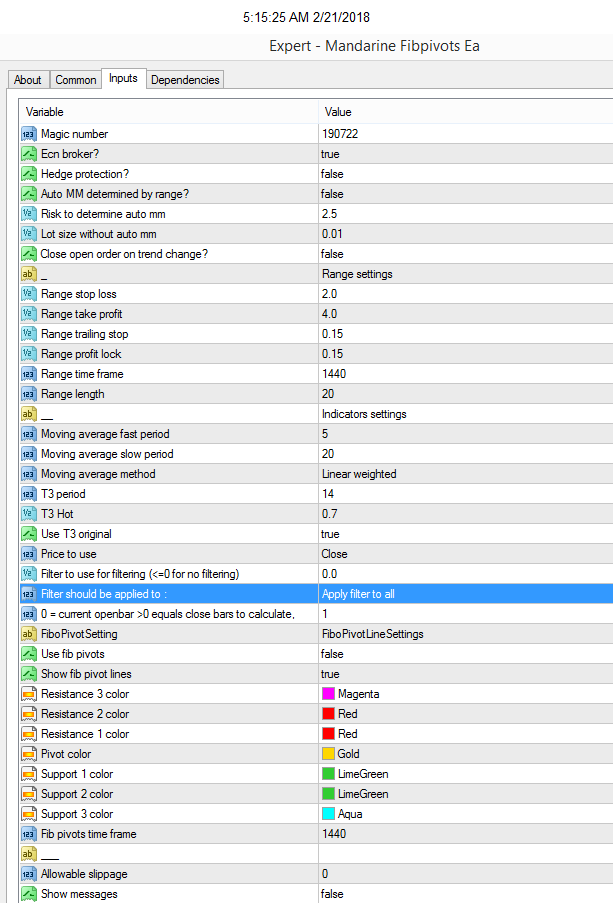This screenshot has height=903, width=613.
Task: Click the Range time frame integer icon
Action: [x=29, y=374]
